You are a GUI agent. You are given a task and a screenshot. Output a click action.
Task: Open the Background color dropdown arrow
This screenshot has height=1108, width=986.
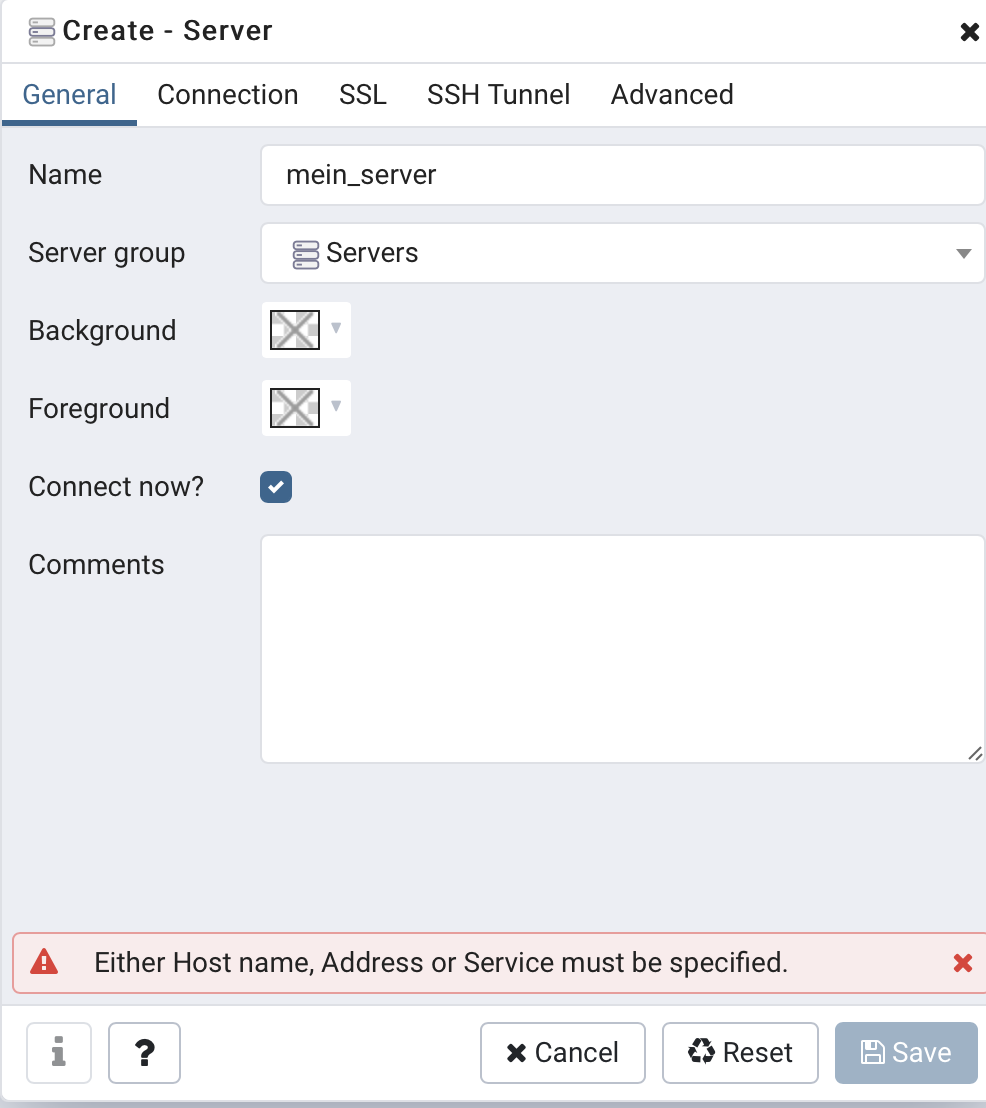(x=336, y=328)
